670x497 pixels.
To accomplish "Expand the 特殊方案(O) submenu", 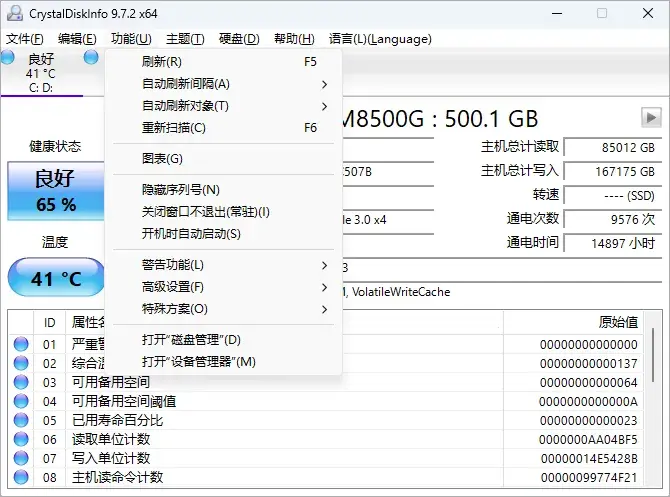I will point(223,309).
